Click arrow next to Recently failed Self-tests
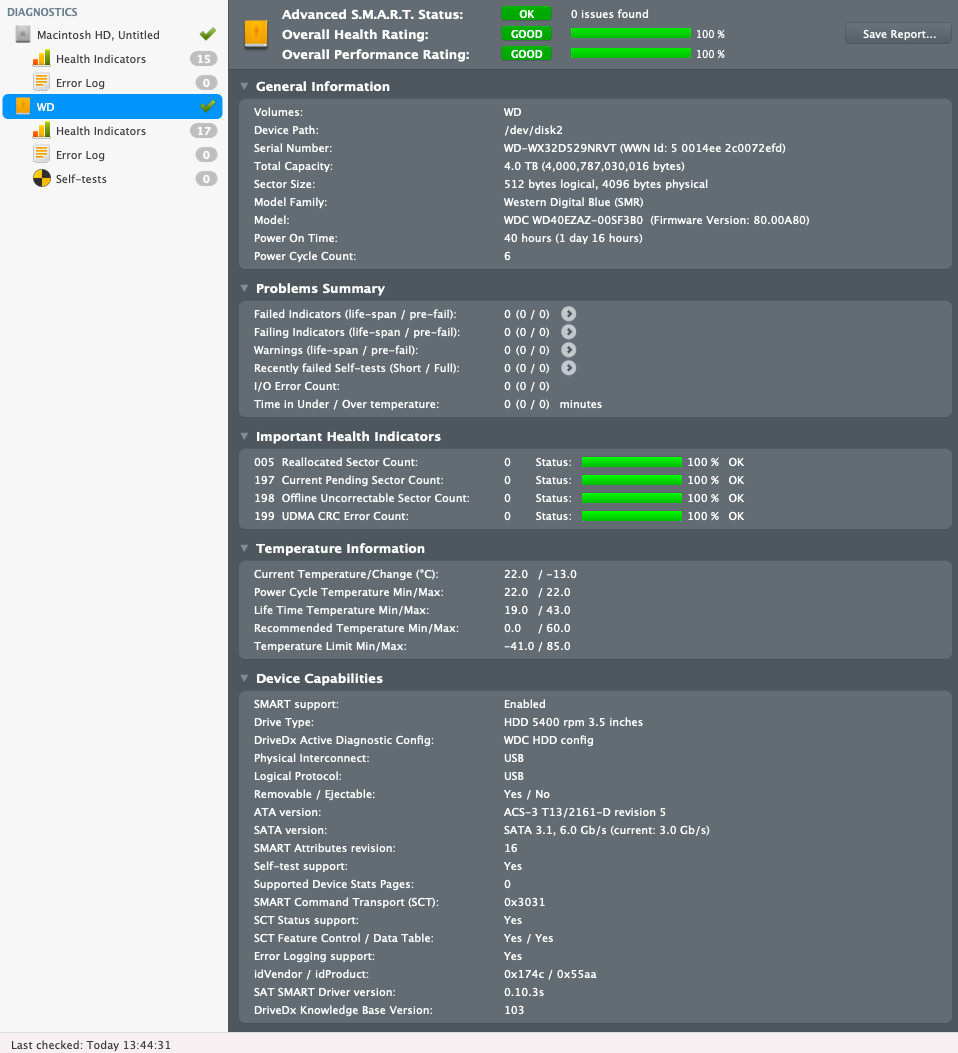Viewport: 958px width, 1053px height. click(569, 368)
